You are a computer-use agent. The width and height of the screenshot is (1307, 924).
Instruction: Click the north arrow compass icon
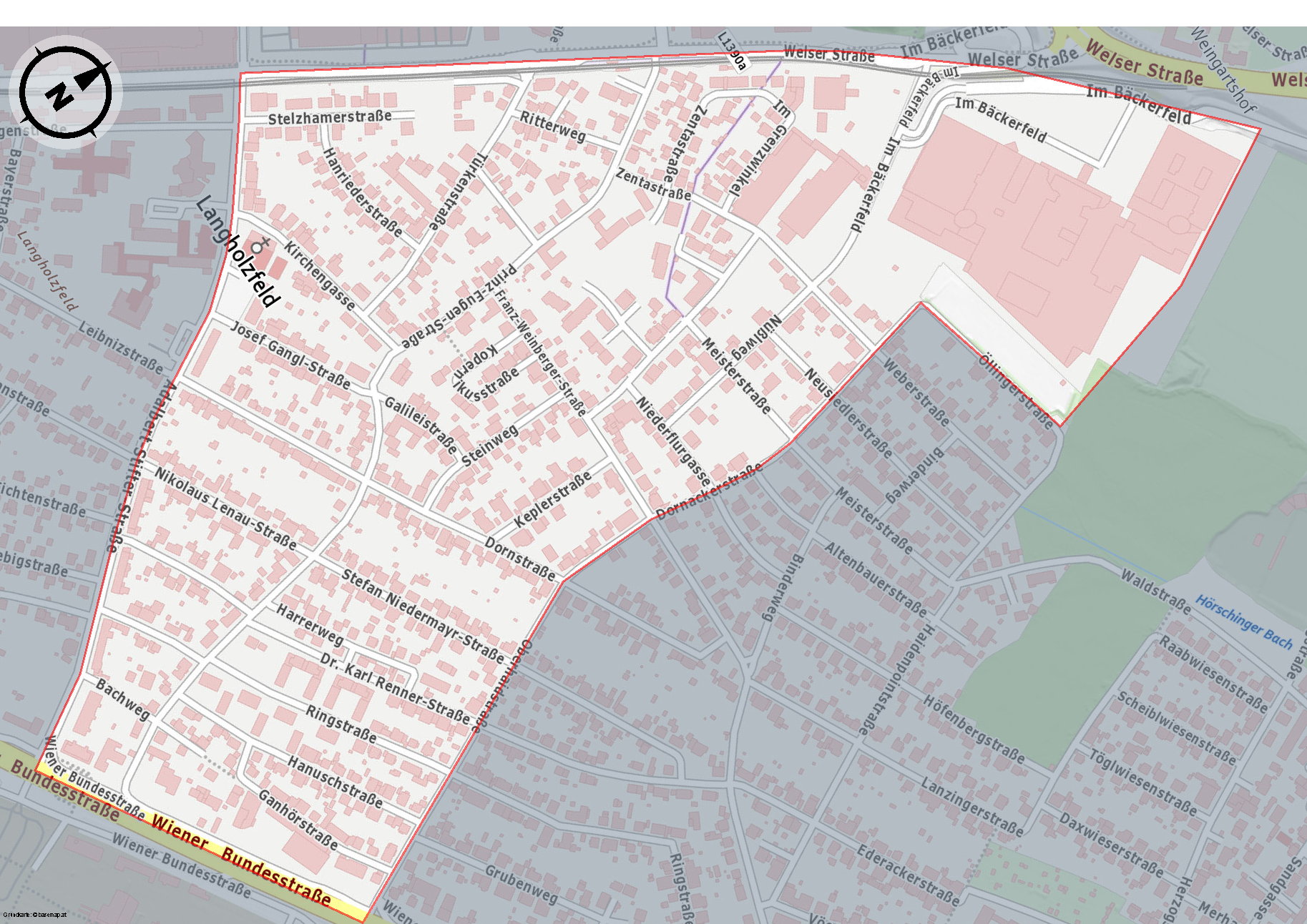coord(66,92)
